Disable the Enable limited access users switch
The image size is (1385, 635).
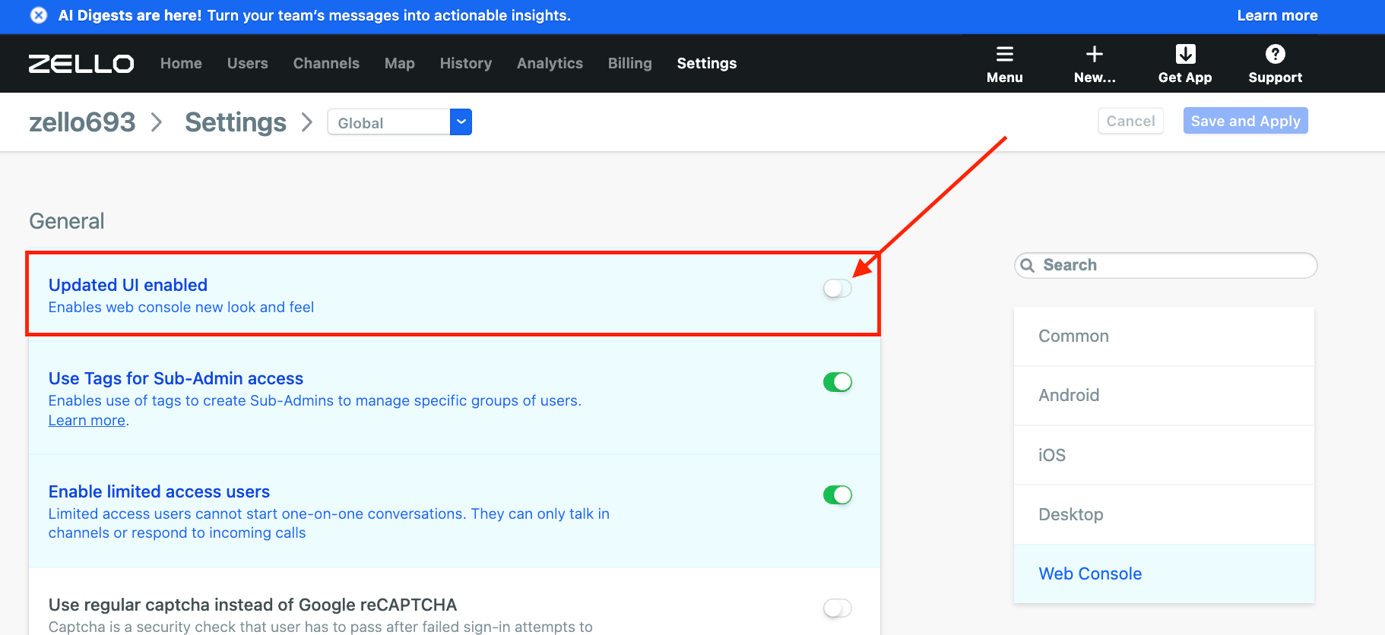tap(837, 495)
